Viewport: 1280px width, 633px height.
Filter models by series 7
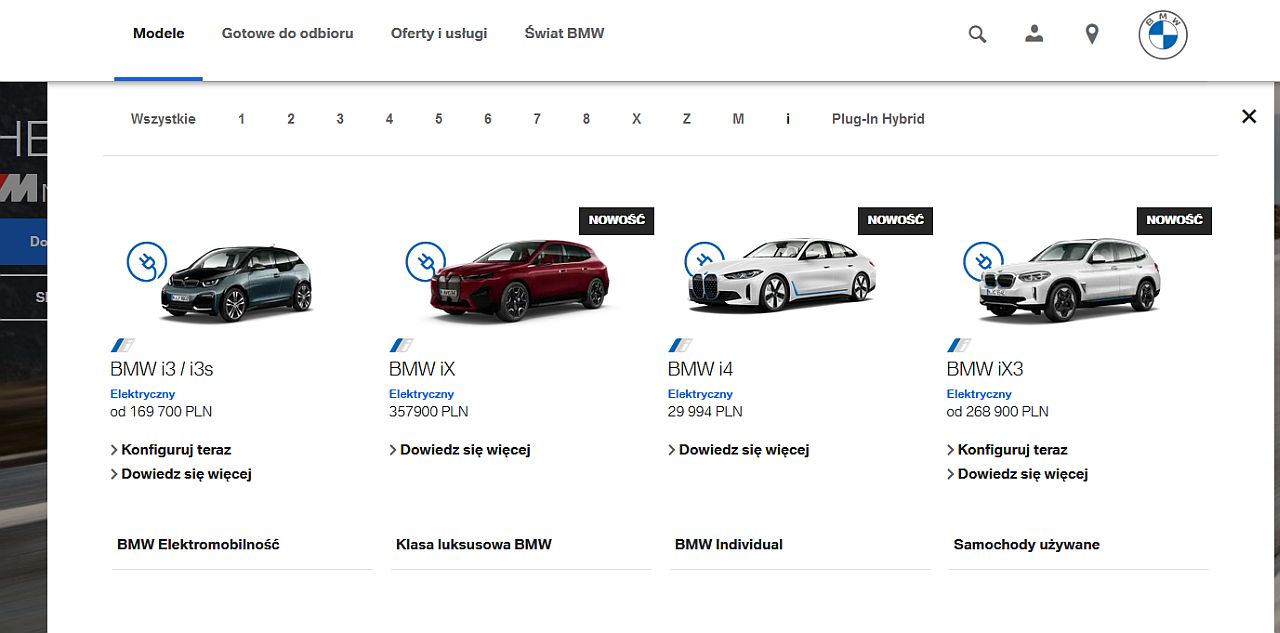(x=537, y=119)
